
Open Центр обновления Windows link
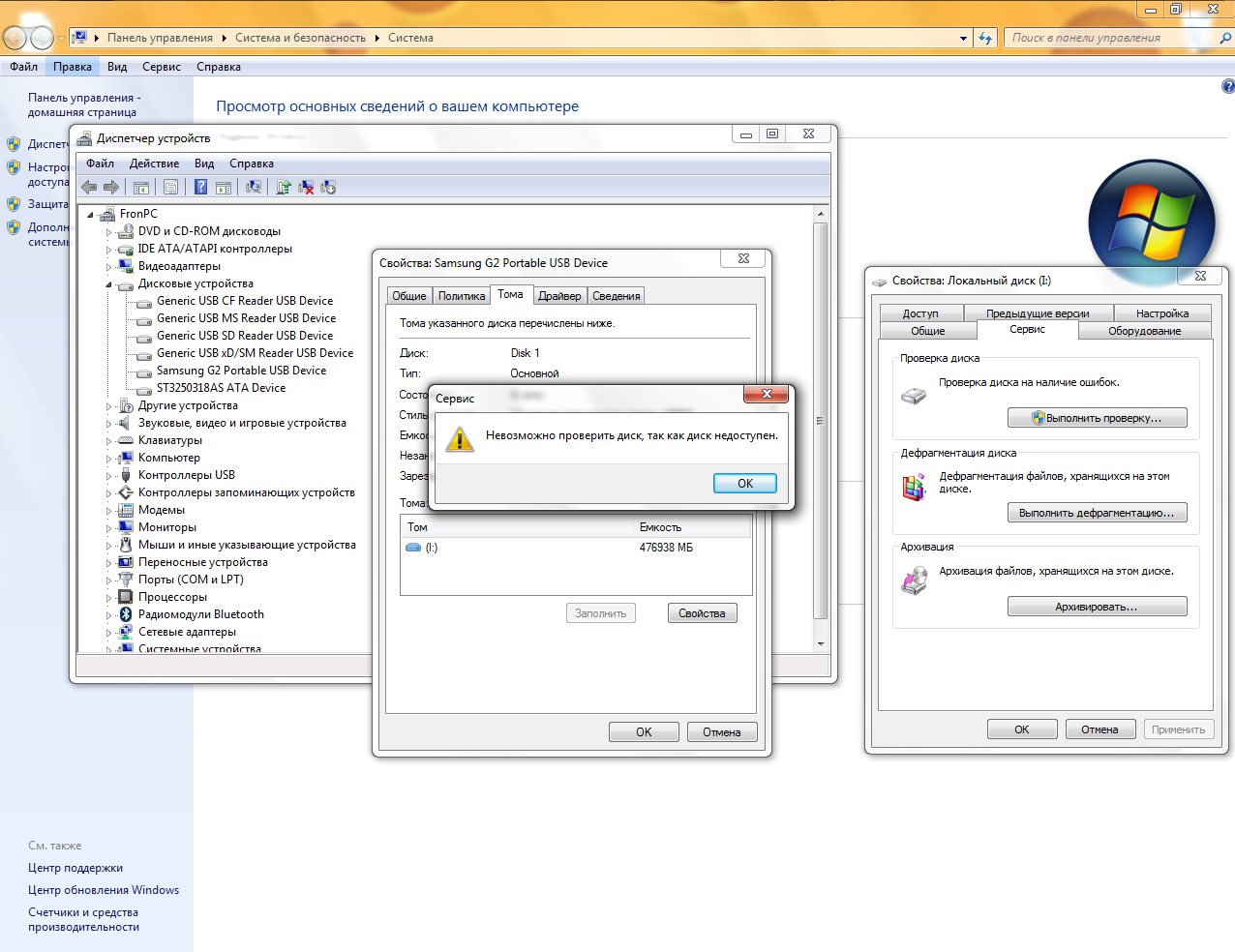point(104,890)
